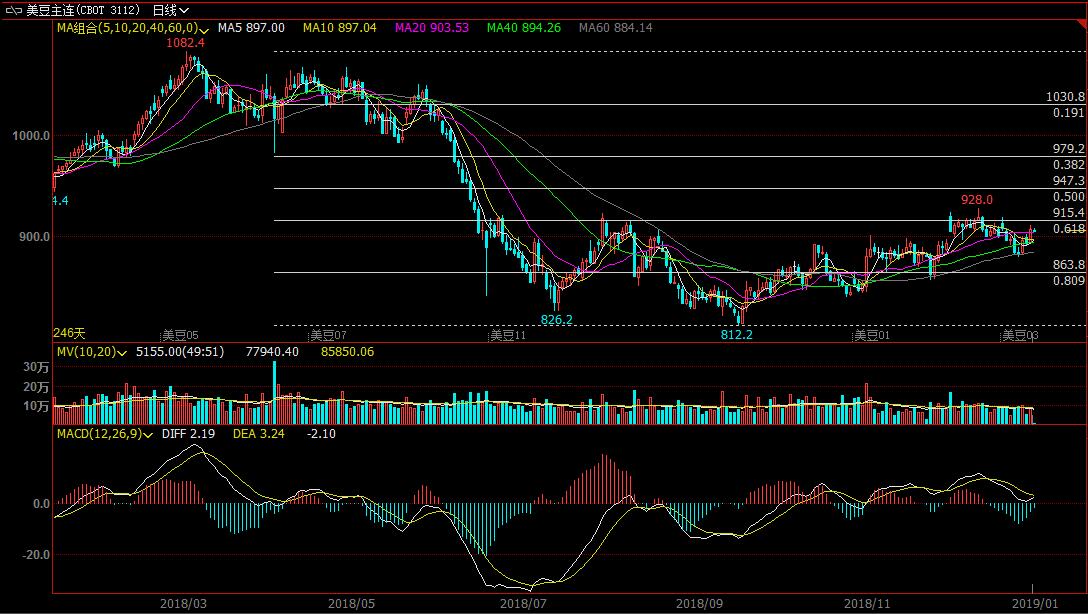
Task: Click the 0.618 Fibonacci retracement level
Action: click(1068, 229)
